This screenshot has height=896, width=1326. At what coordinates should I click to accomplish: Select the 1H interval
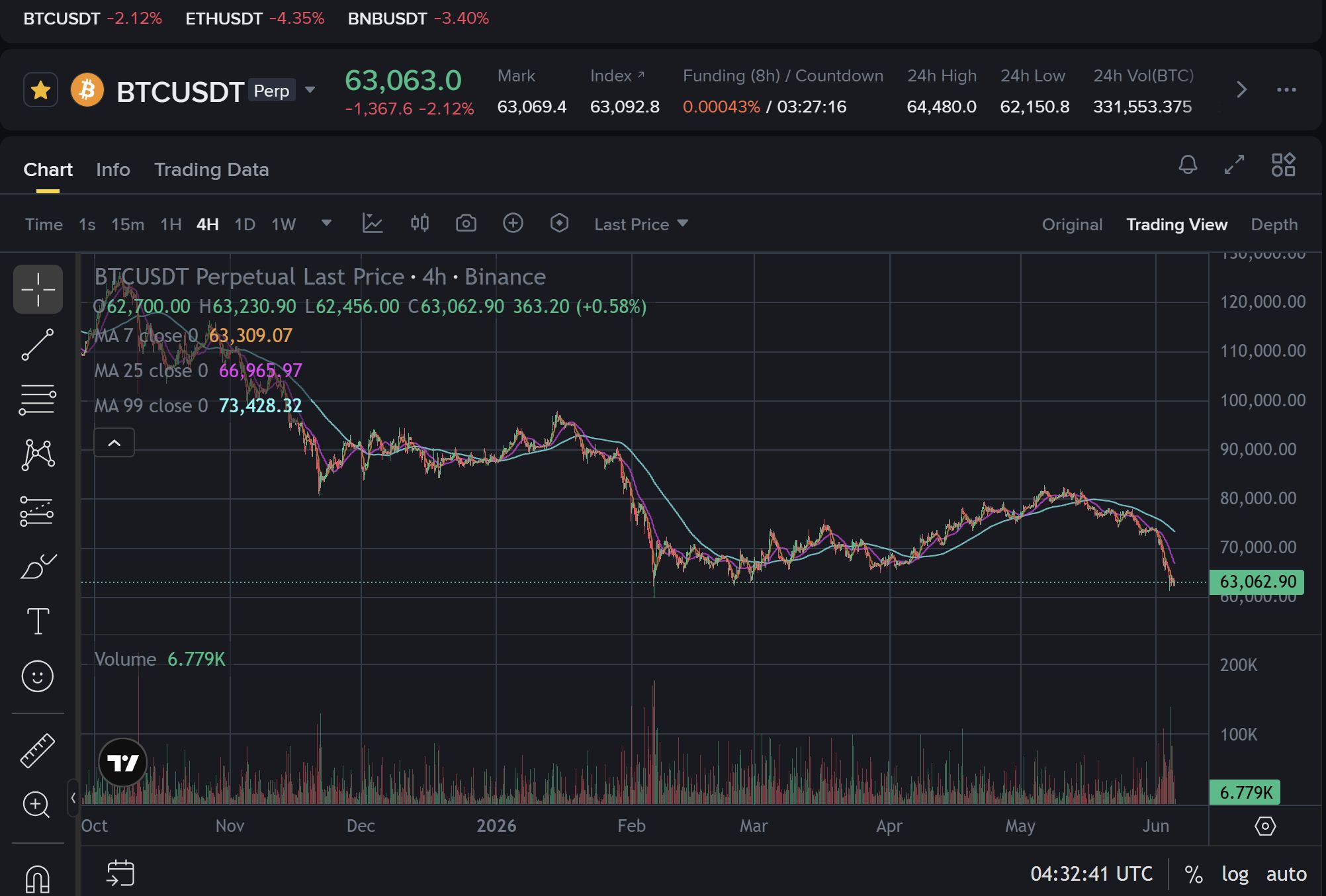(x=171, y=224)
